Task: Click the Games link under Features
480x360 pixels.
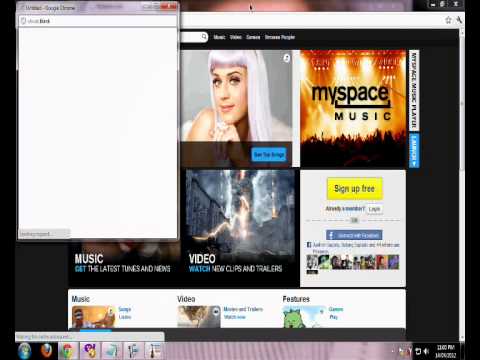Action: 336,309
